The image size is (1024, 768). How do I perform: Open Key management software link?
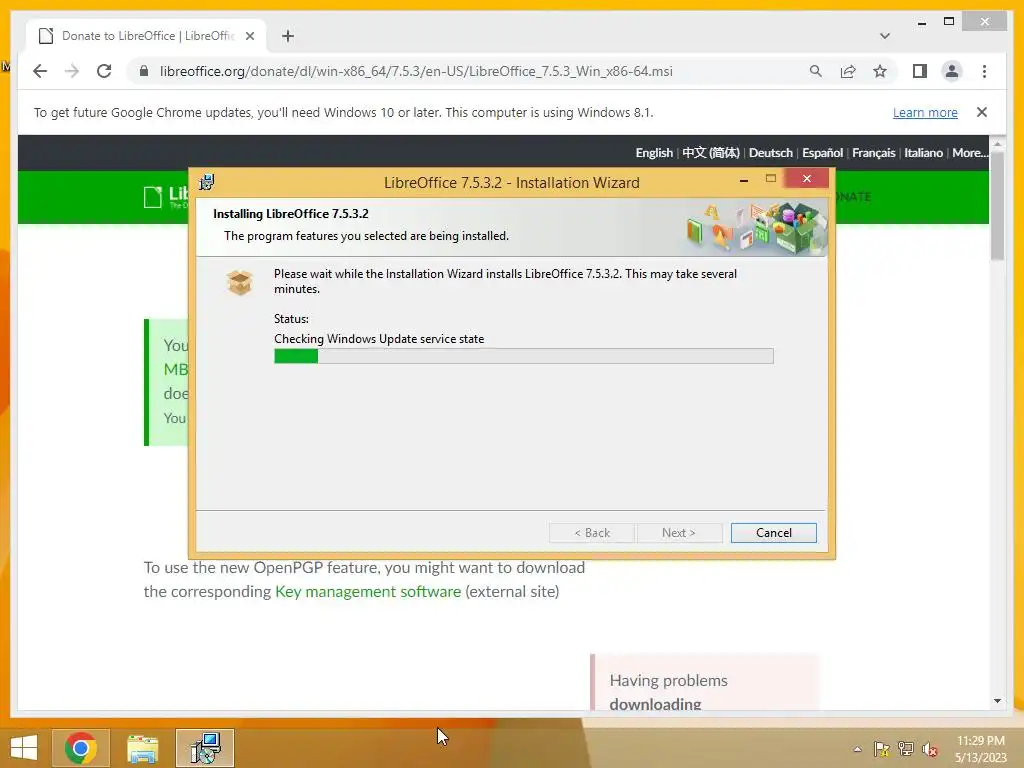[x=368, y=592]
